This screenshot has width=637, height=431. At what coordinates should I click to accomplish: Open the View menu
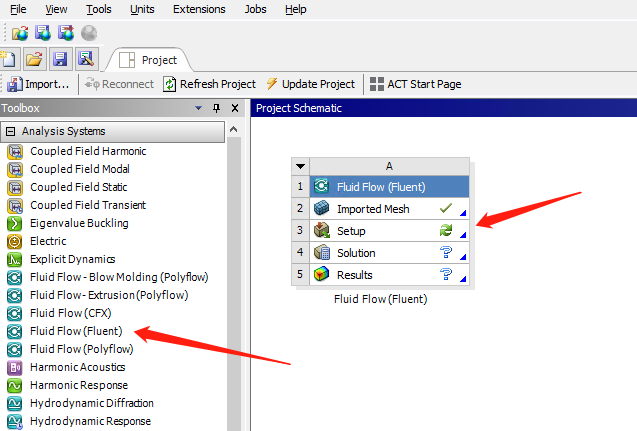click(x=56, y=9)
